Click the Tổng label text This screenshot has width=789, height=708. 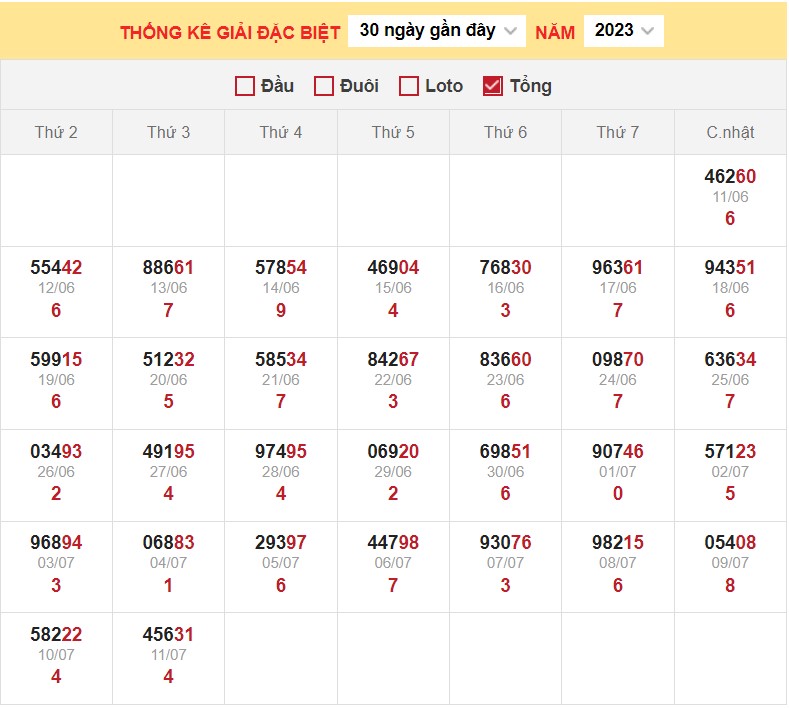pyautogui.click(x=530, y=86)
